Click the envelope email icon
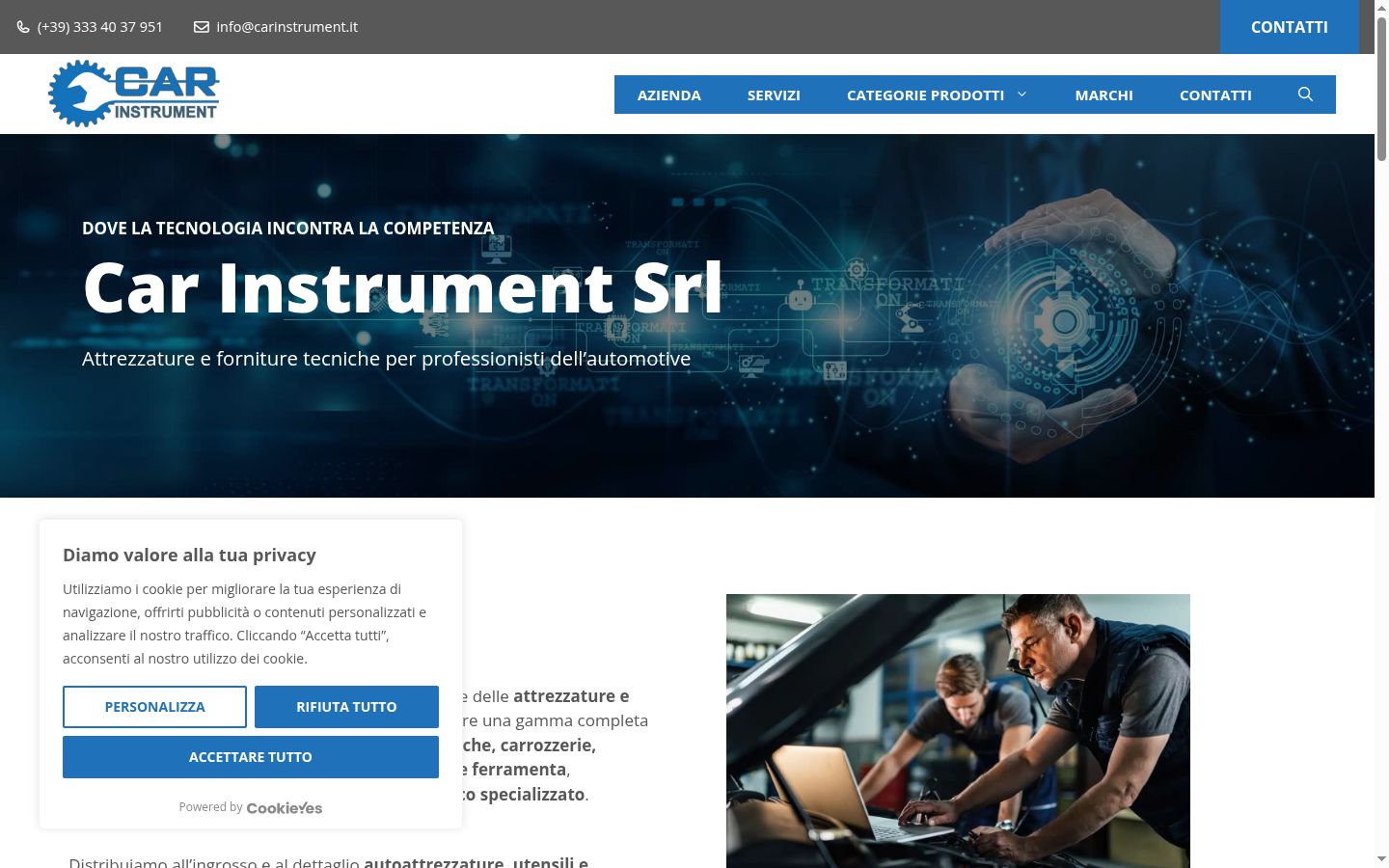The width and height of the screenshot is (1389, 868). point(202,27)
